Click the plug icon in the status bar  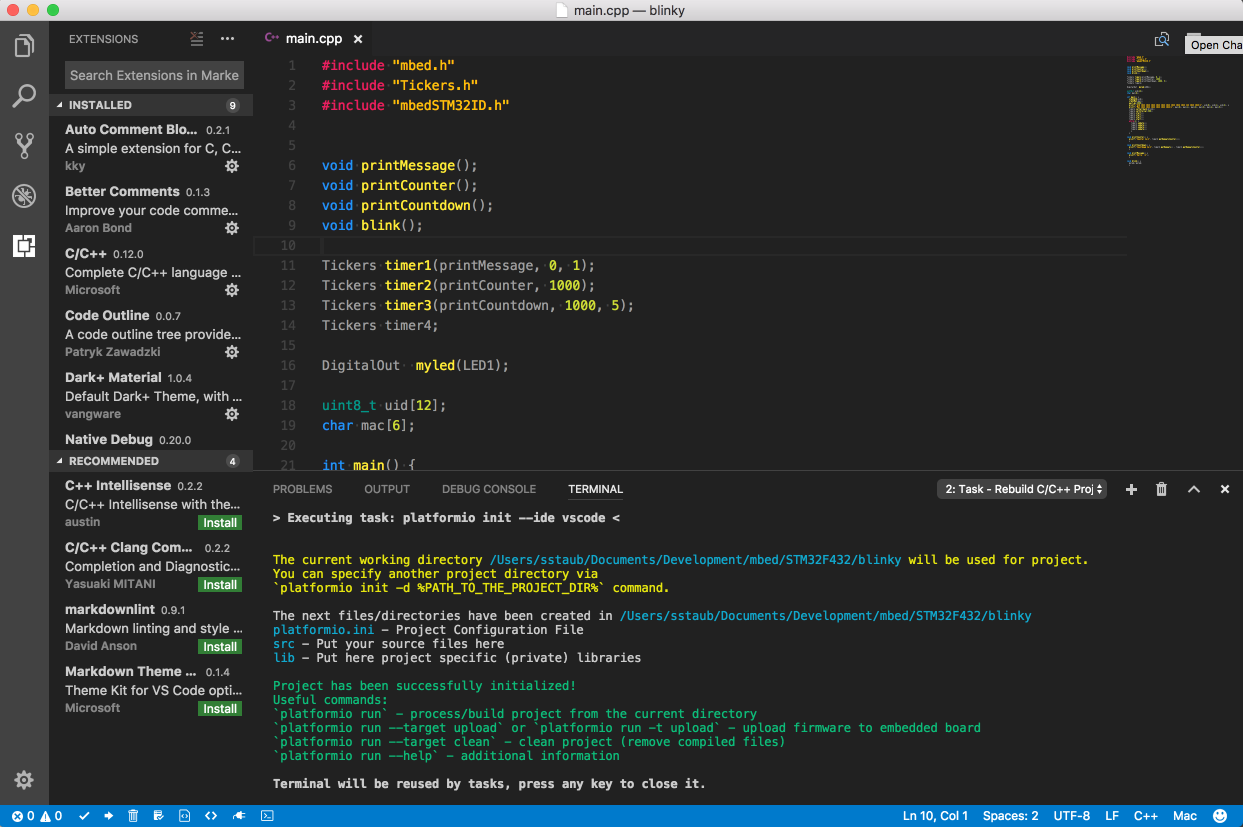(239, 816)
